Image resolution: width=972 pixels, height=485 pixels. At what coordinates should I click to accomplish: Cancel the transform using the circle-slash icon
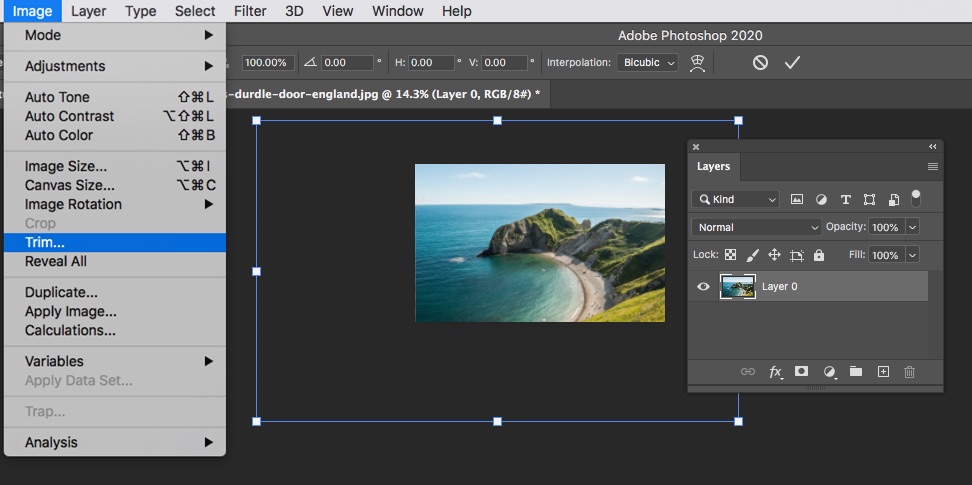(760, 62)
